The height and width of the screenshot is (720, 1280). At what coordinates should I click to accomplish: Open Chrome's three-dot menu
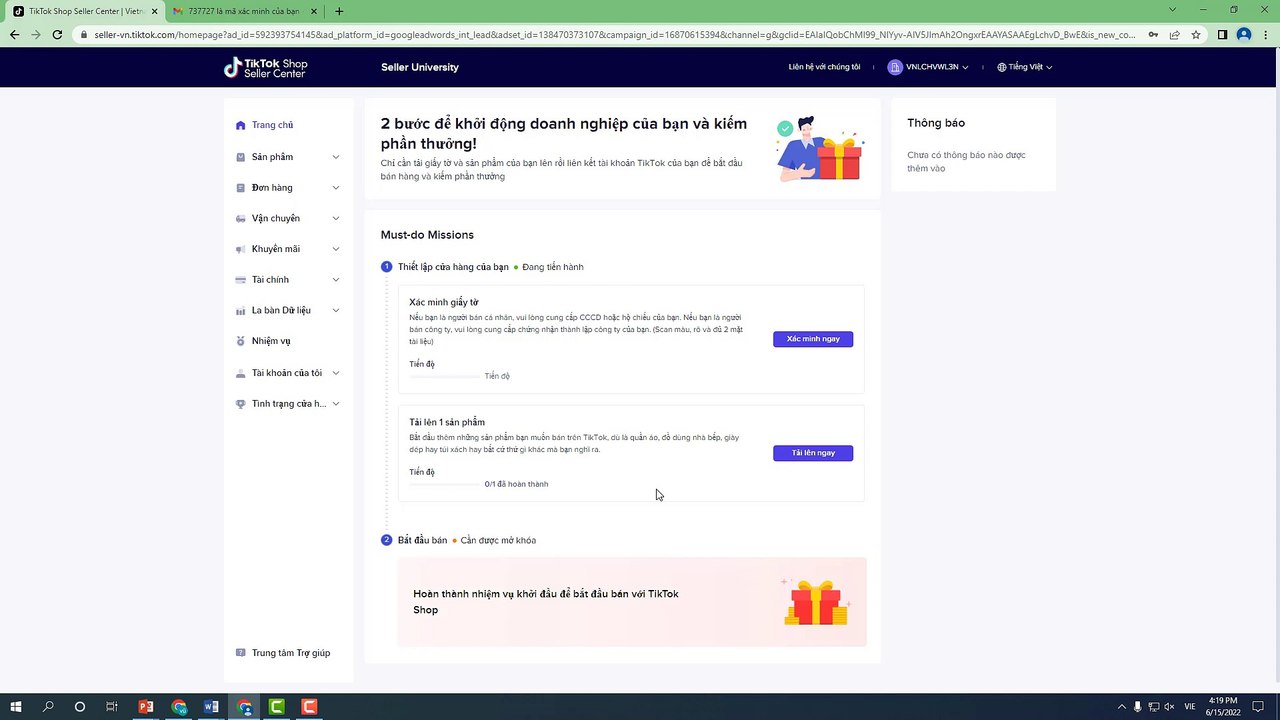tap(1266, 35)
